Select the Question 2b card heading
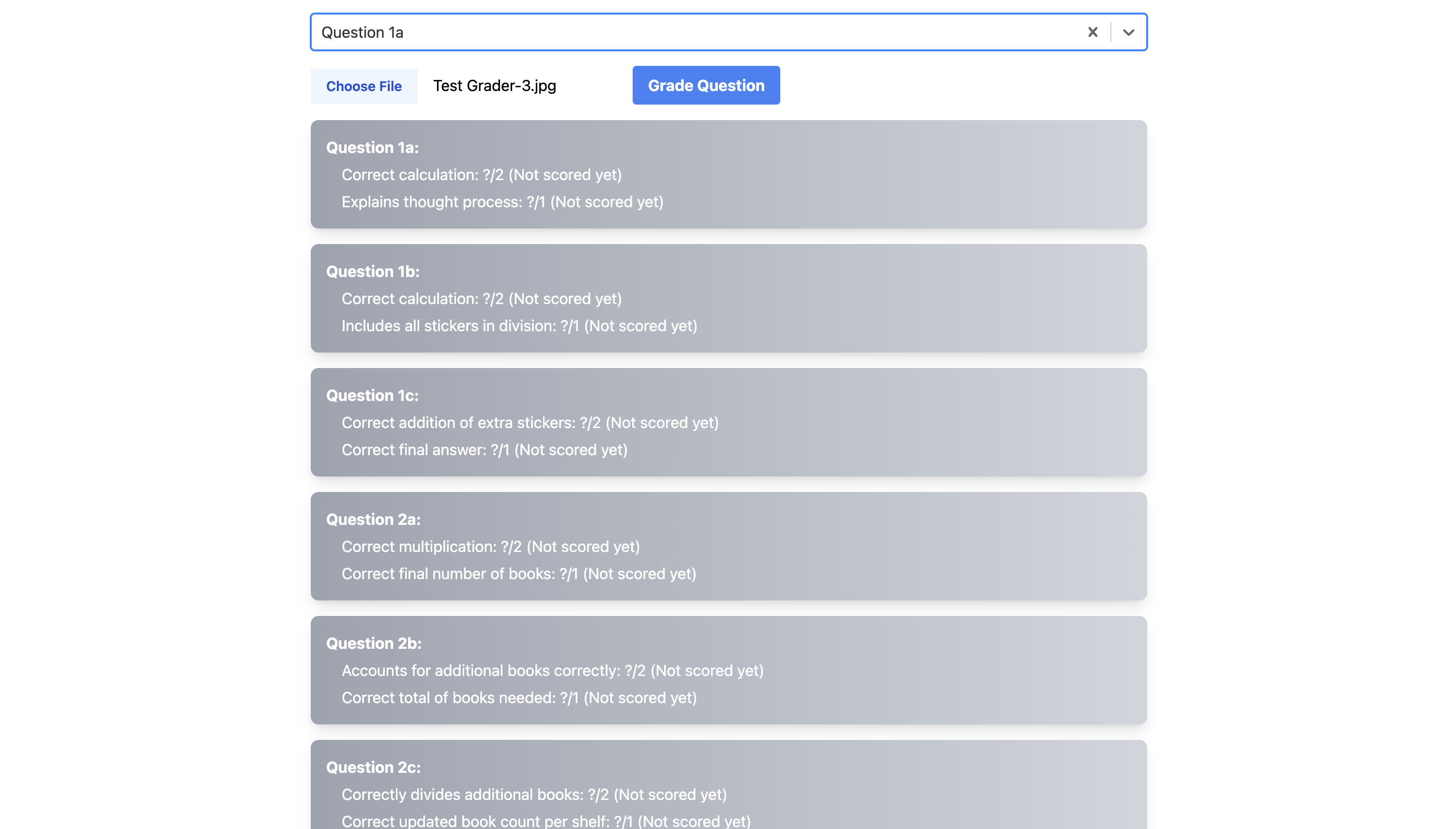Viewport: 1456px width, 829px height. click(374, 644)
